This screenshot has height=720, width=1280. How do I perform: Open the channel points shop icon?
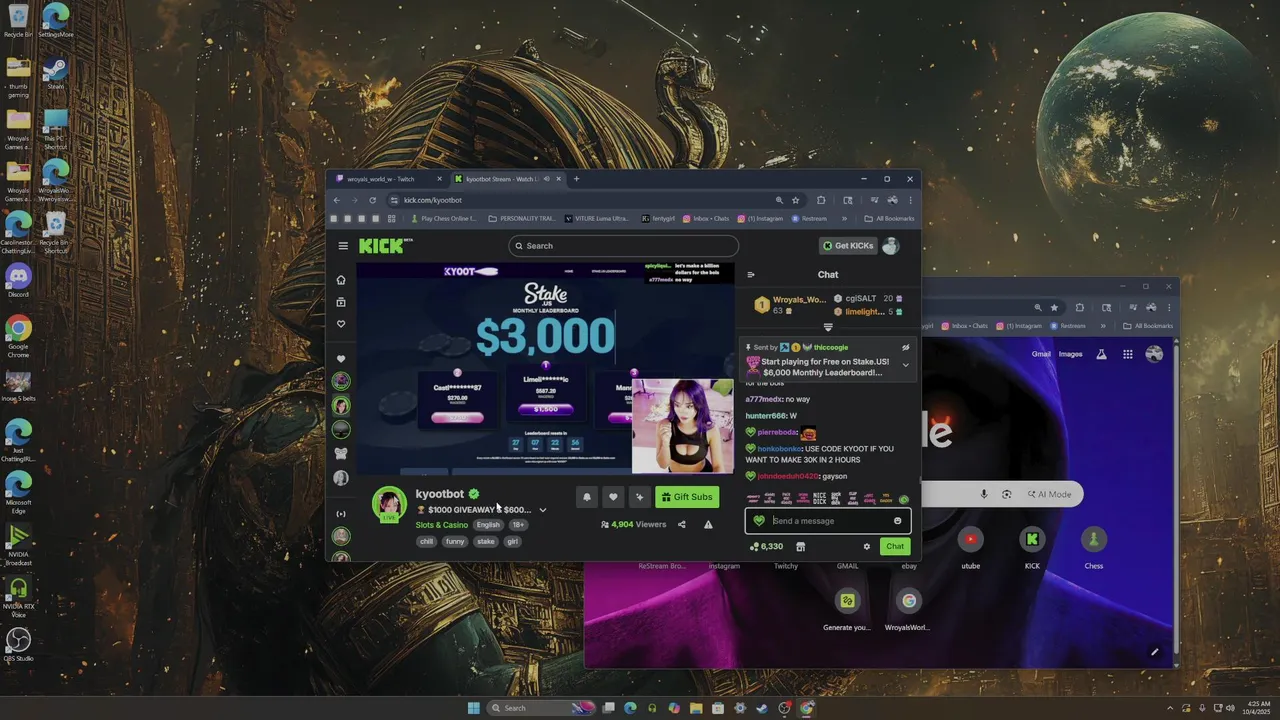tap(800, 547)
